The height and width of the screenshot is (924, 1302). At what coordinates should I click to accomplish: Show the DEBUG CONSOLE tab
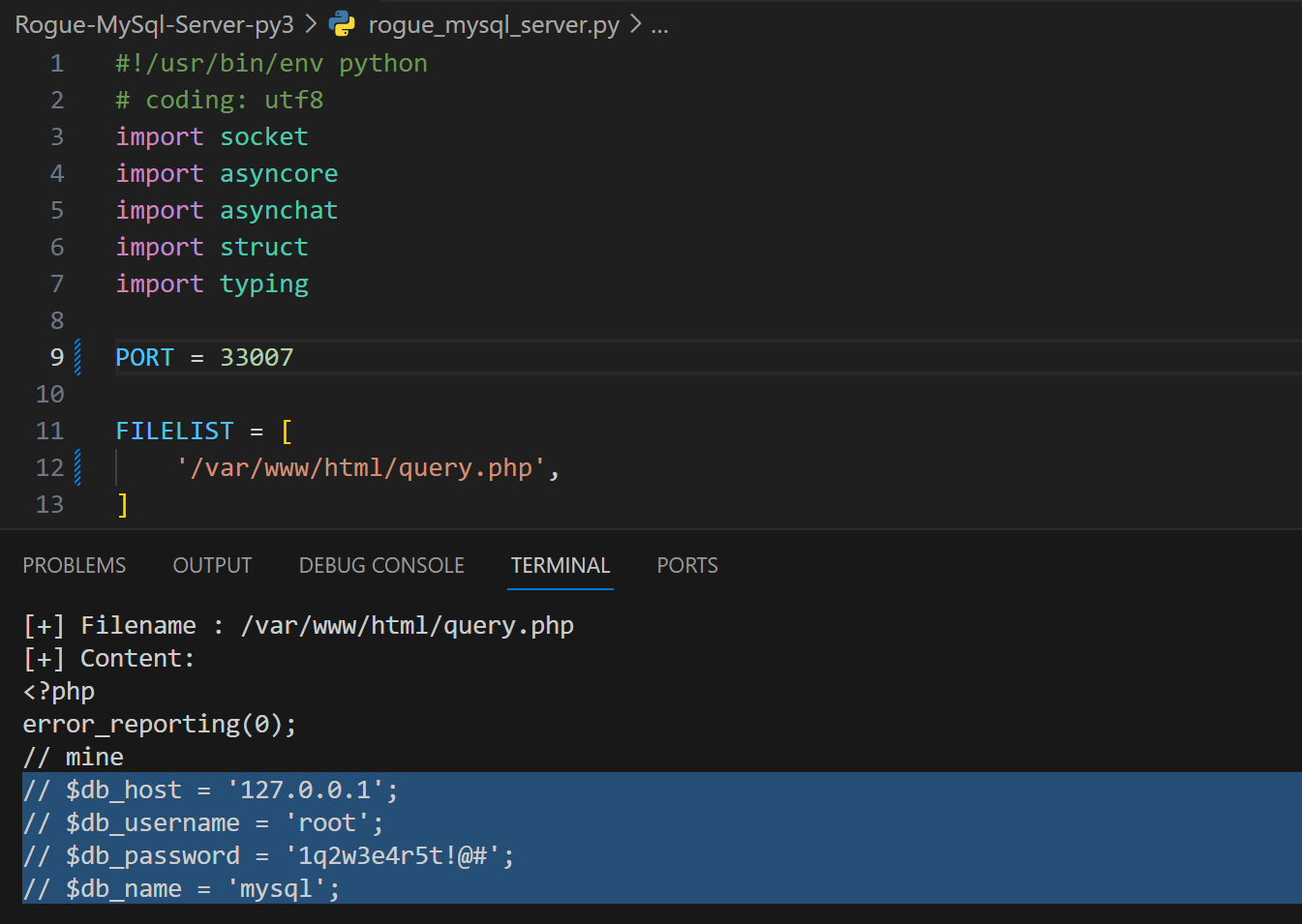(381, 565)
